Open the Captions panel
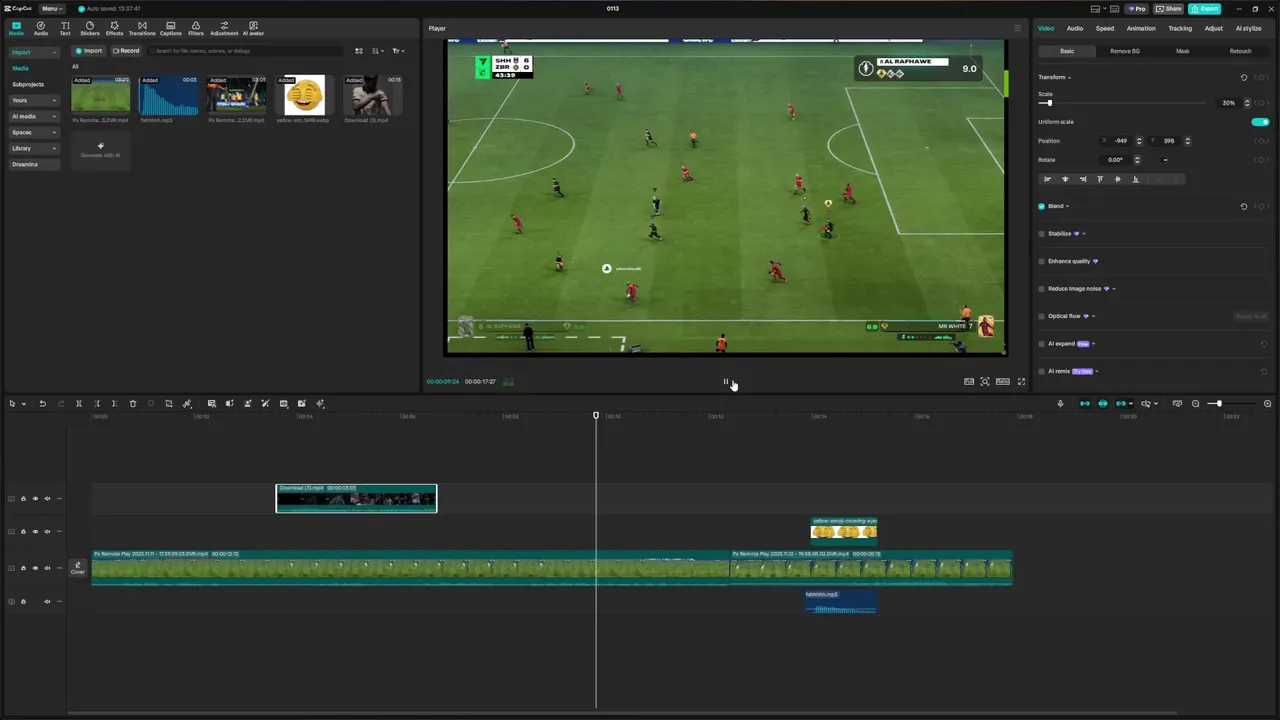Image resolution: width=1280 pixels, height=720 pixels. coord(171,28)
